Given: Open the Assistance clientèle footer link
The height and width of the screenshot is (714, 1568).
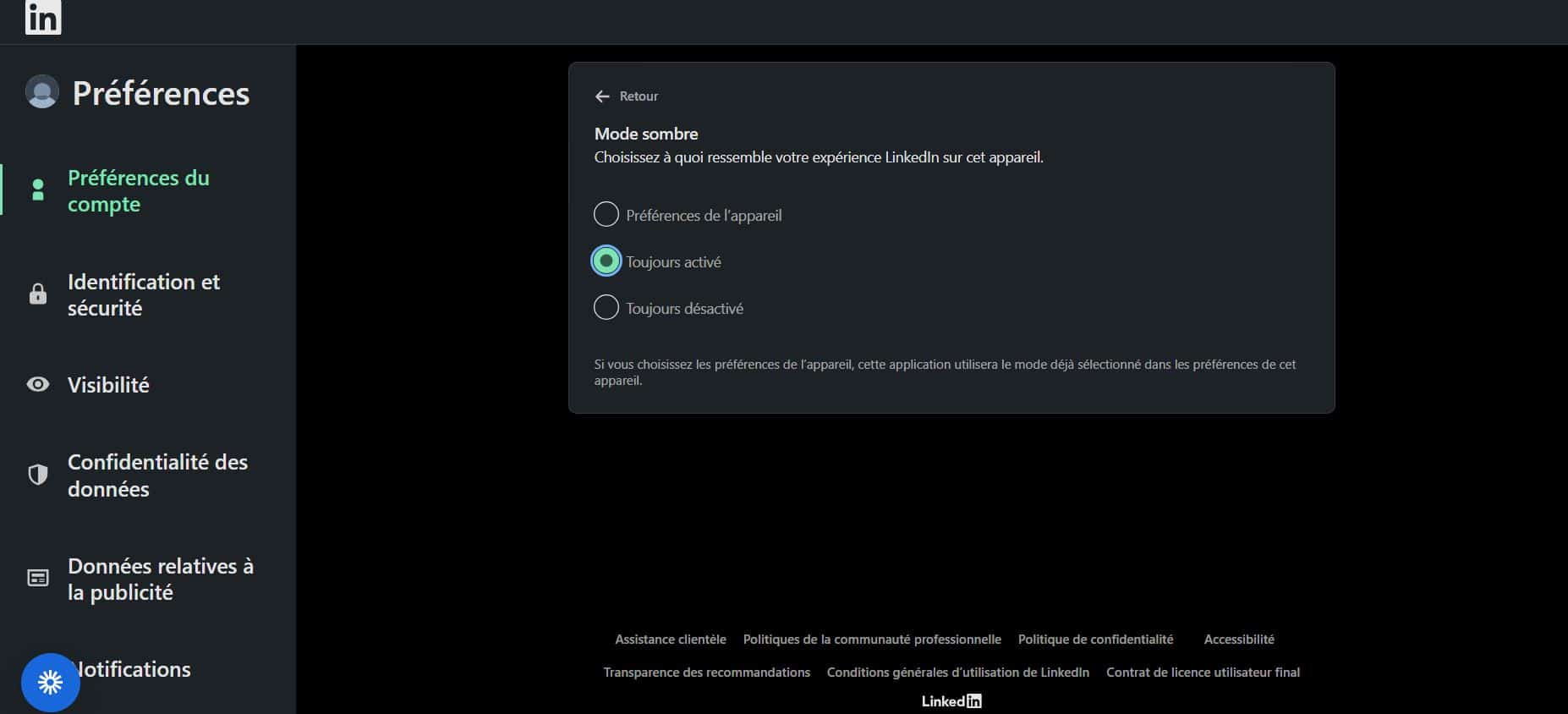Looking at the screenshot, I should pyautogui.click(x=670, y=640).
